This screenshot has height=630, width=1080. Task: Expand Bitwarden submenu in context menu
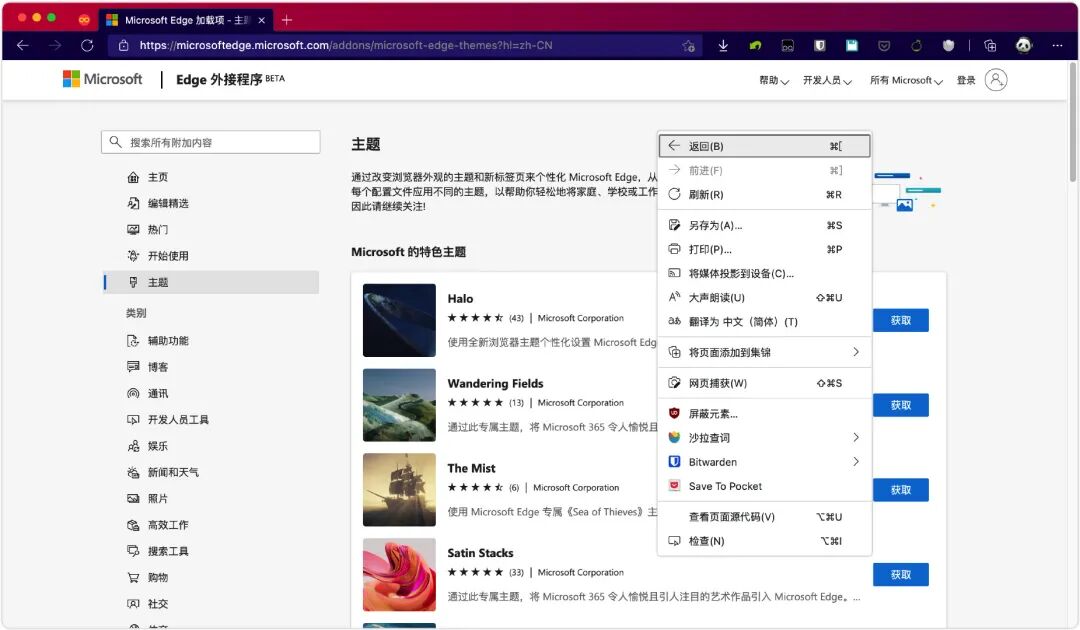[x=765, y=462]
